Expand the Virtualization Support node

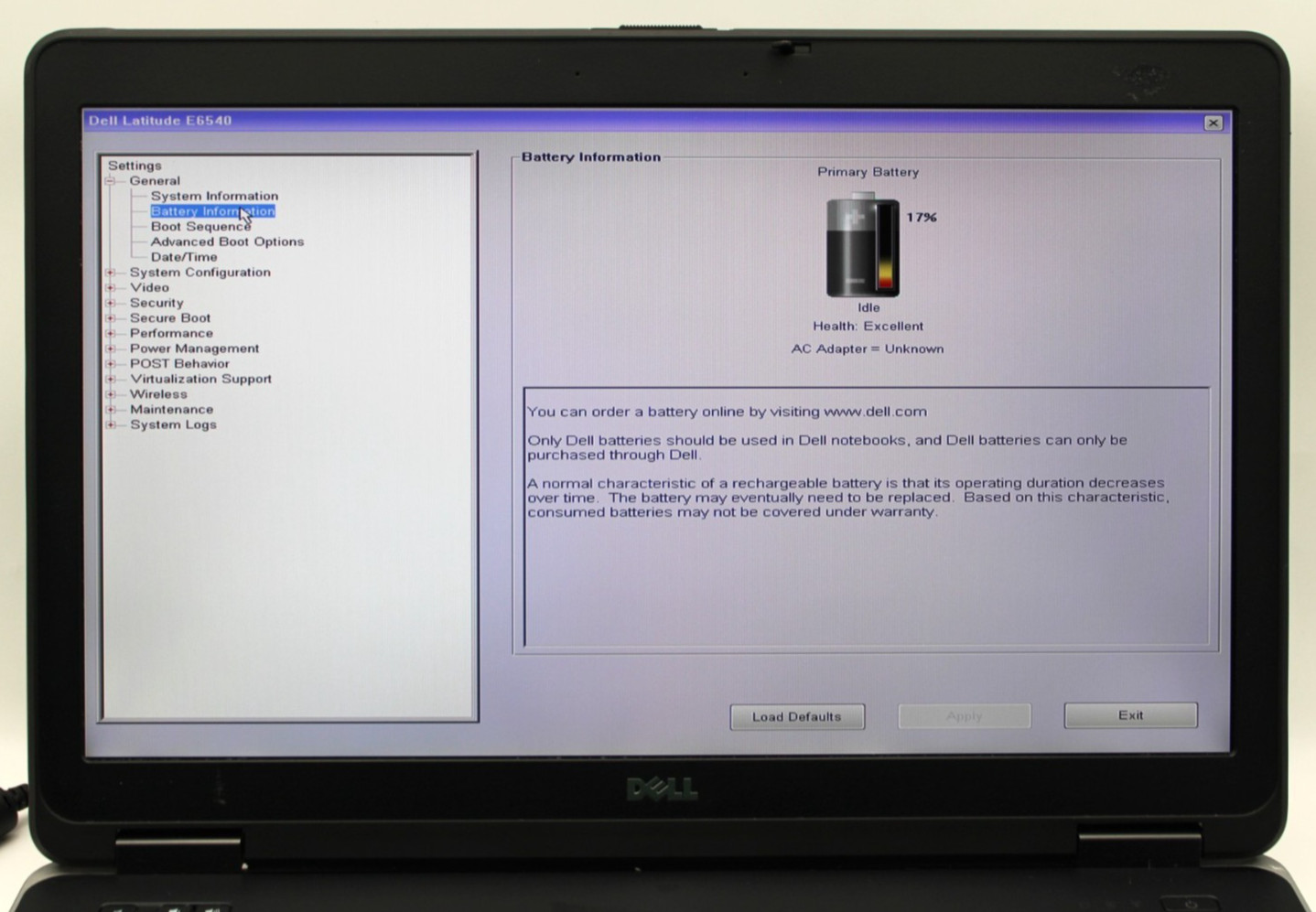coord(111,379)
